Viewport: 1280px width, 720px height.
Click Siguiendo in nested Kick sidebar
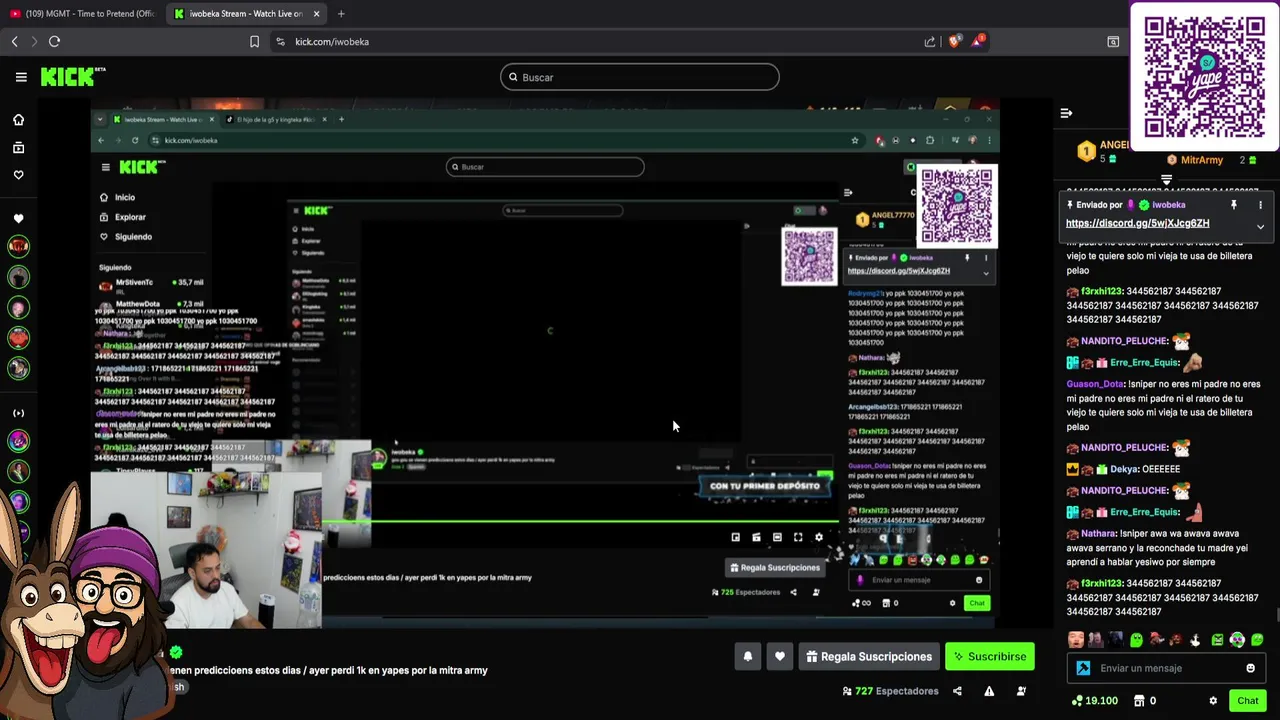[133, 237]
